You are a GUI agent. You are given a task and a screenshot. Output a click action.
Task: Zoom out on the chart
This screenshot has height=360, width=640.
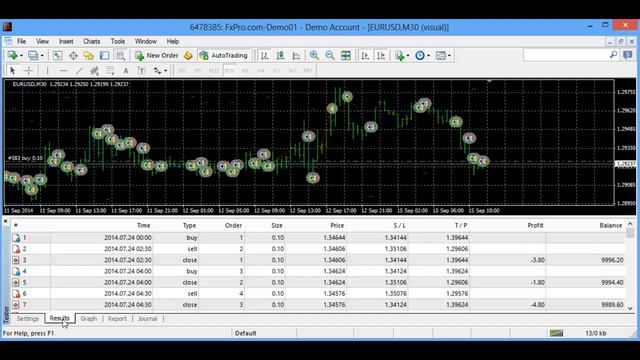[x=330, y=56]
